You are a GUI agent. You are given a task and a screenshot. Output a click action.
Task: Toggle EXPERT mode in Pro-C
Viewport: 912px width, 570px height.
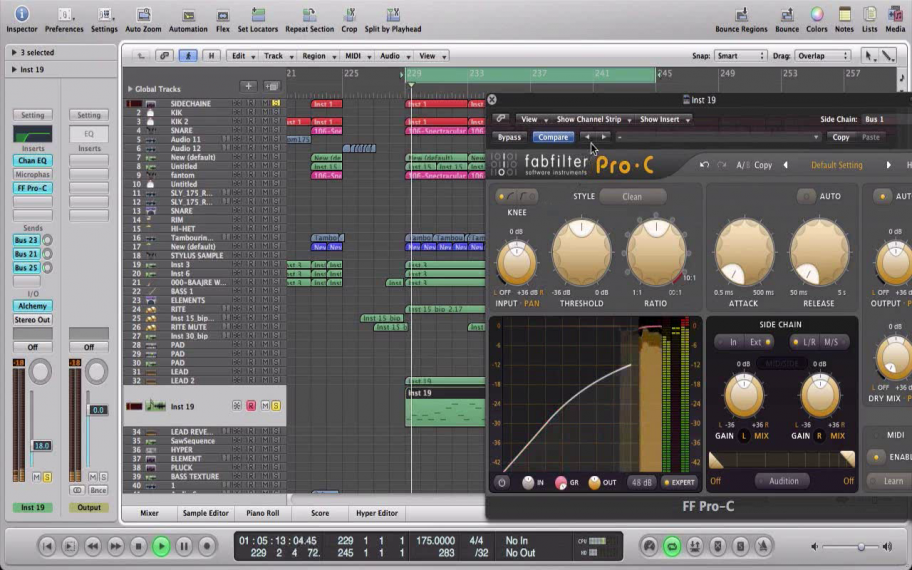point(679,482)
